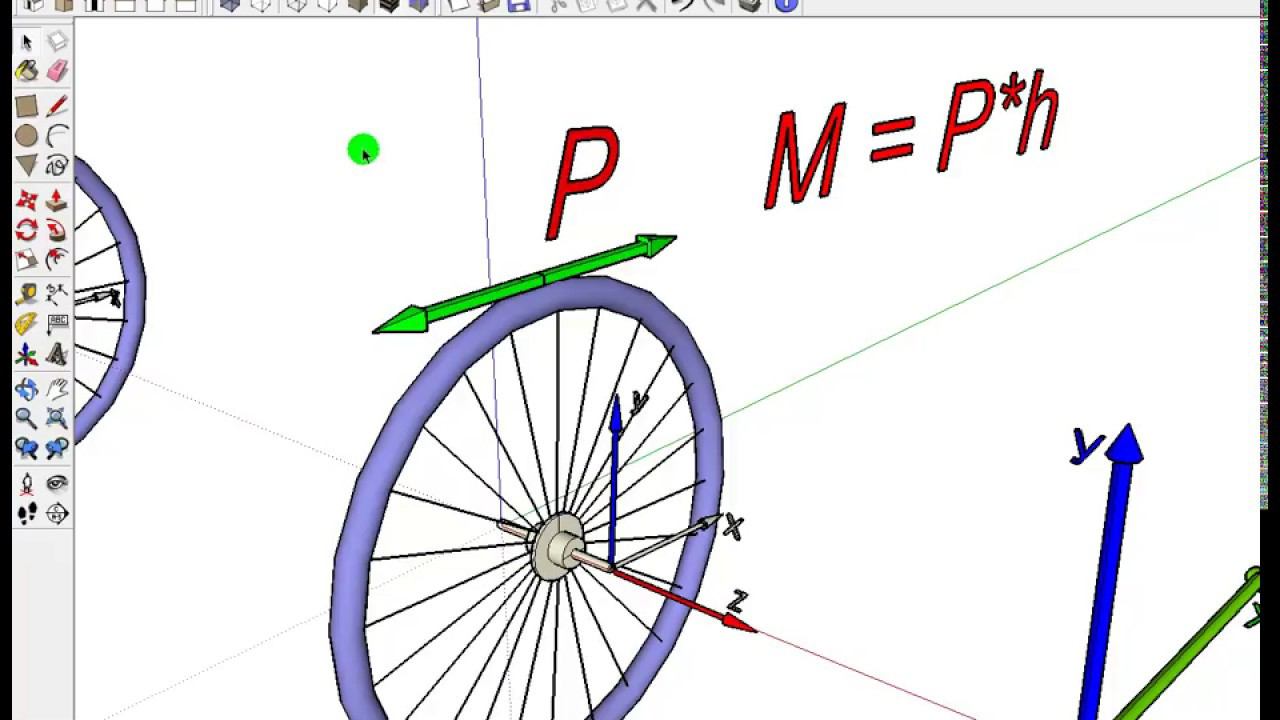Select the Dimension tool
Image resolution: width=1280 pixels, height=720 pixels.
click(57, 295)
